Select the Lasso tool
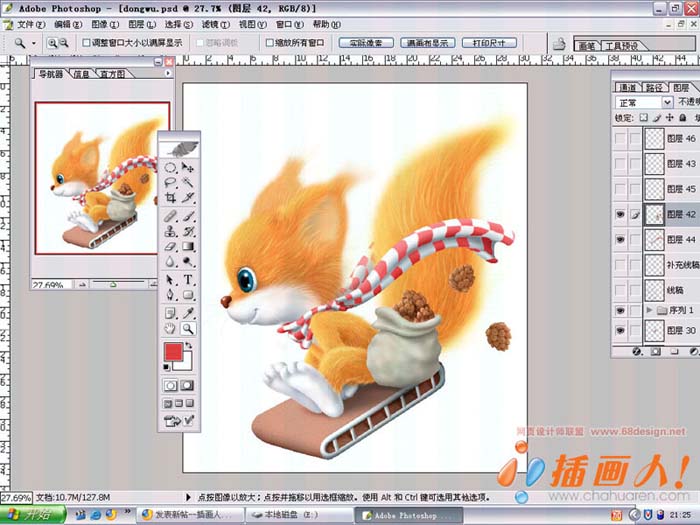The width and height of the screenshot is (700, 525). [x=170, y=183]
